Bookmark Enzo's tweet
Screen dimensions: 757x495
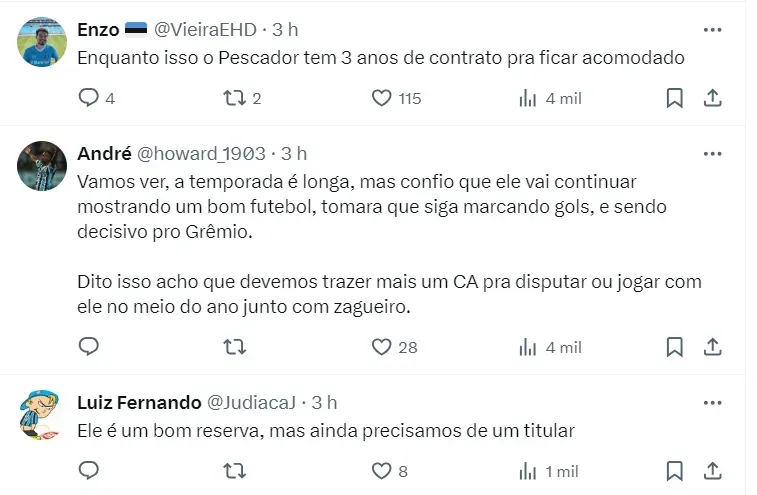pyautogui.click(x=675, y=98)
